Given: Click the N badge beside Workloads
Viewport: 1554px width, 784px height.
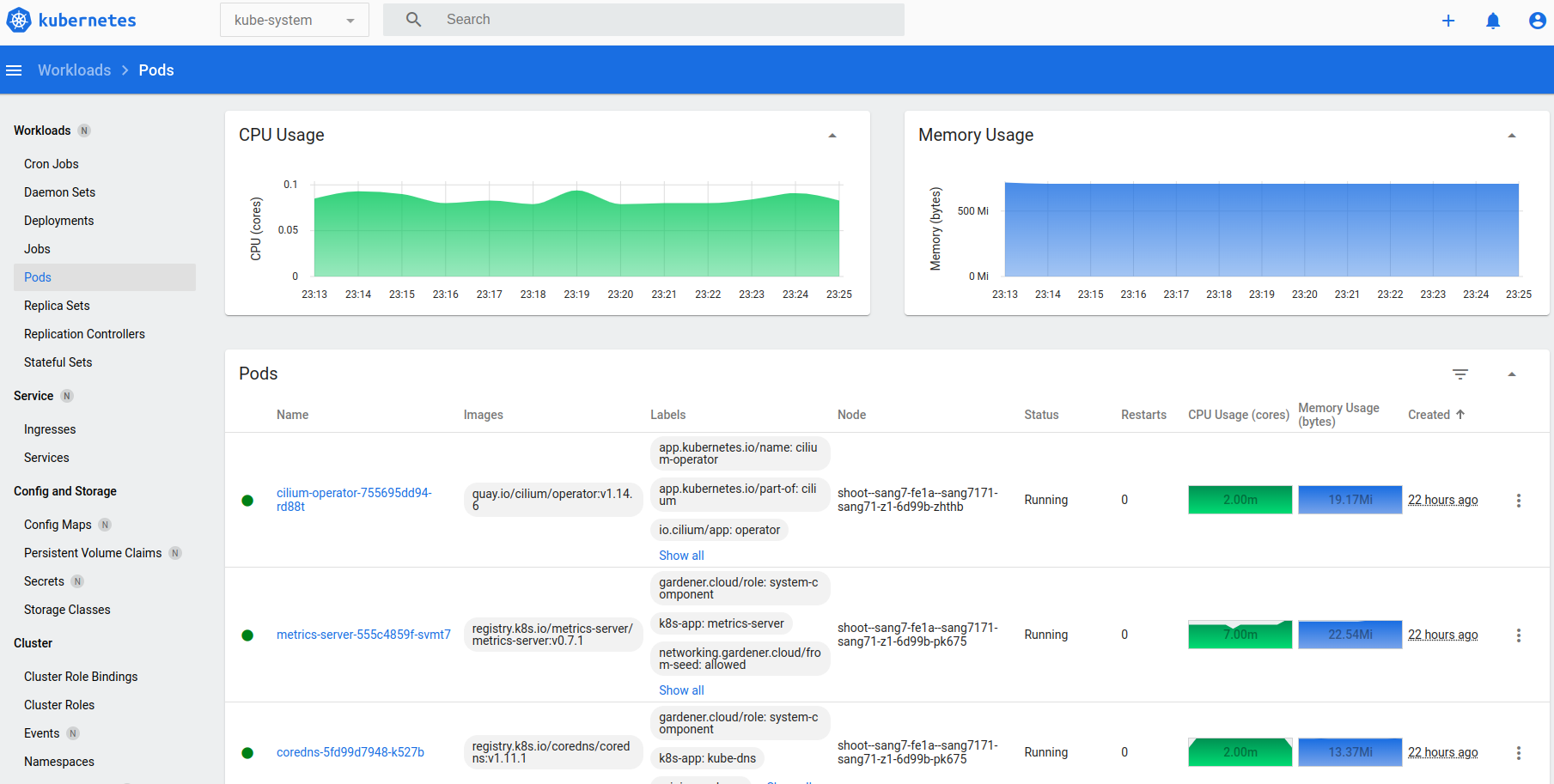Looking at the screenshot, I should (x=84, y=131).
